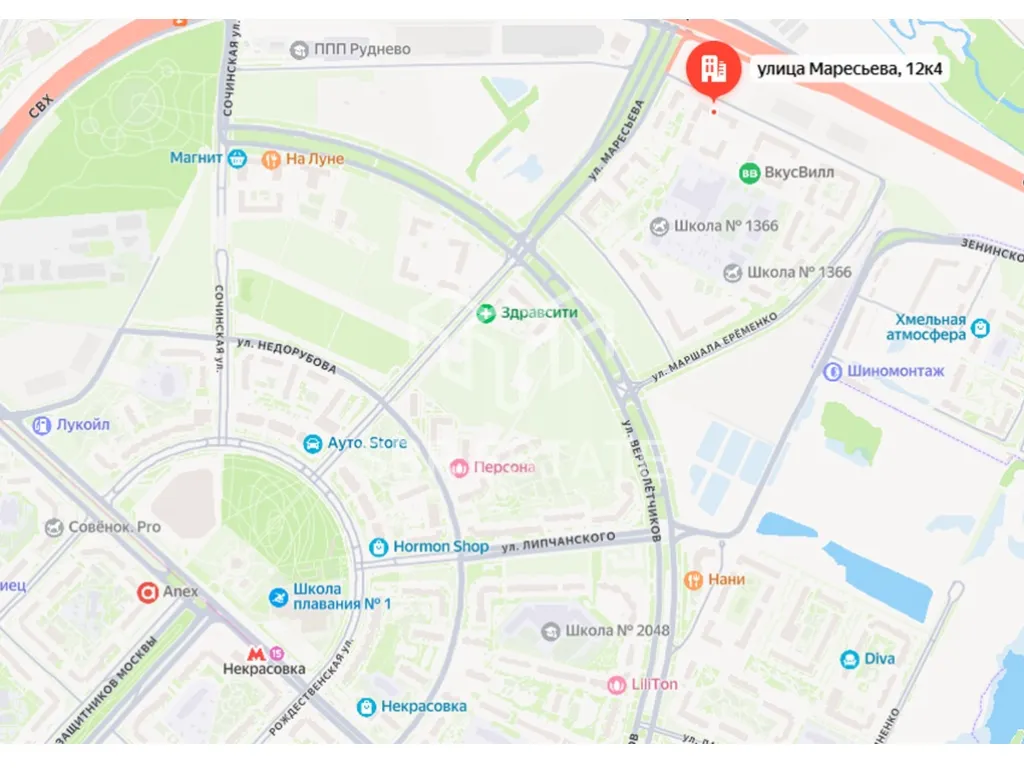Select the ППП Руднево place label
1024x768 pixels.
pyautogui.click(x=362, y=49)
